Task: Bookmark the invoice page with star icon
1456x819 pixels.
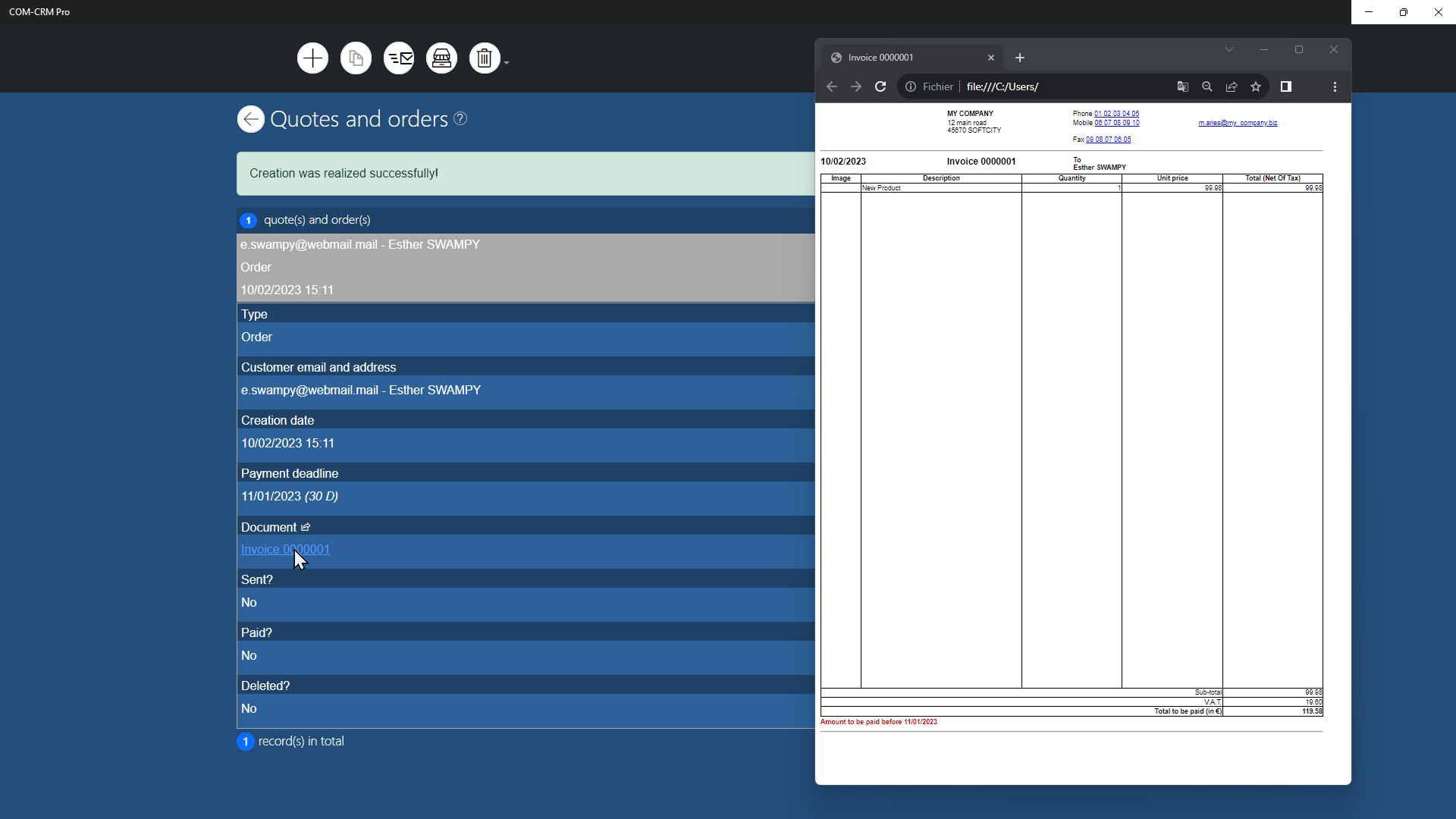Action: [x=1256, y=86]
